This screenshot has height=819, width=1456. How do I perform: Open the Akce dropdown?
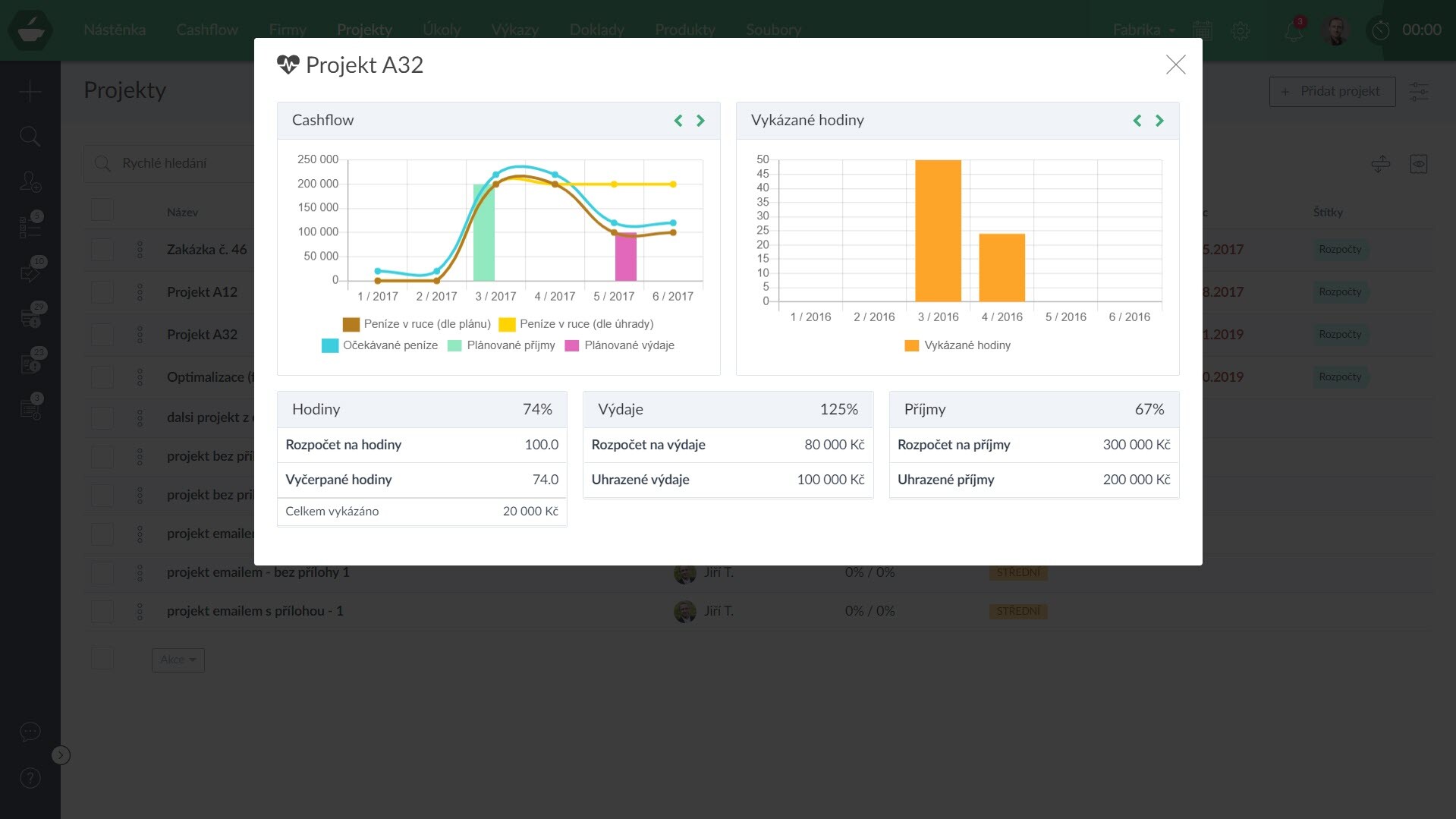click(178, 660)
